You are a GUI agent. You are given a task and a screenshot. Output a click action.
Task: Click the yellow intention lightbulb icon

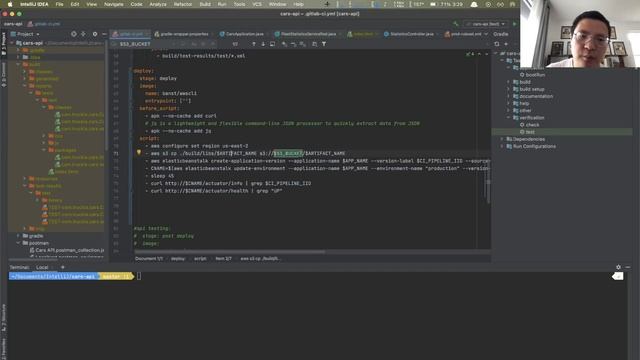139,153
